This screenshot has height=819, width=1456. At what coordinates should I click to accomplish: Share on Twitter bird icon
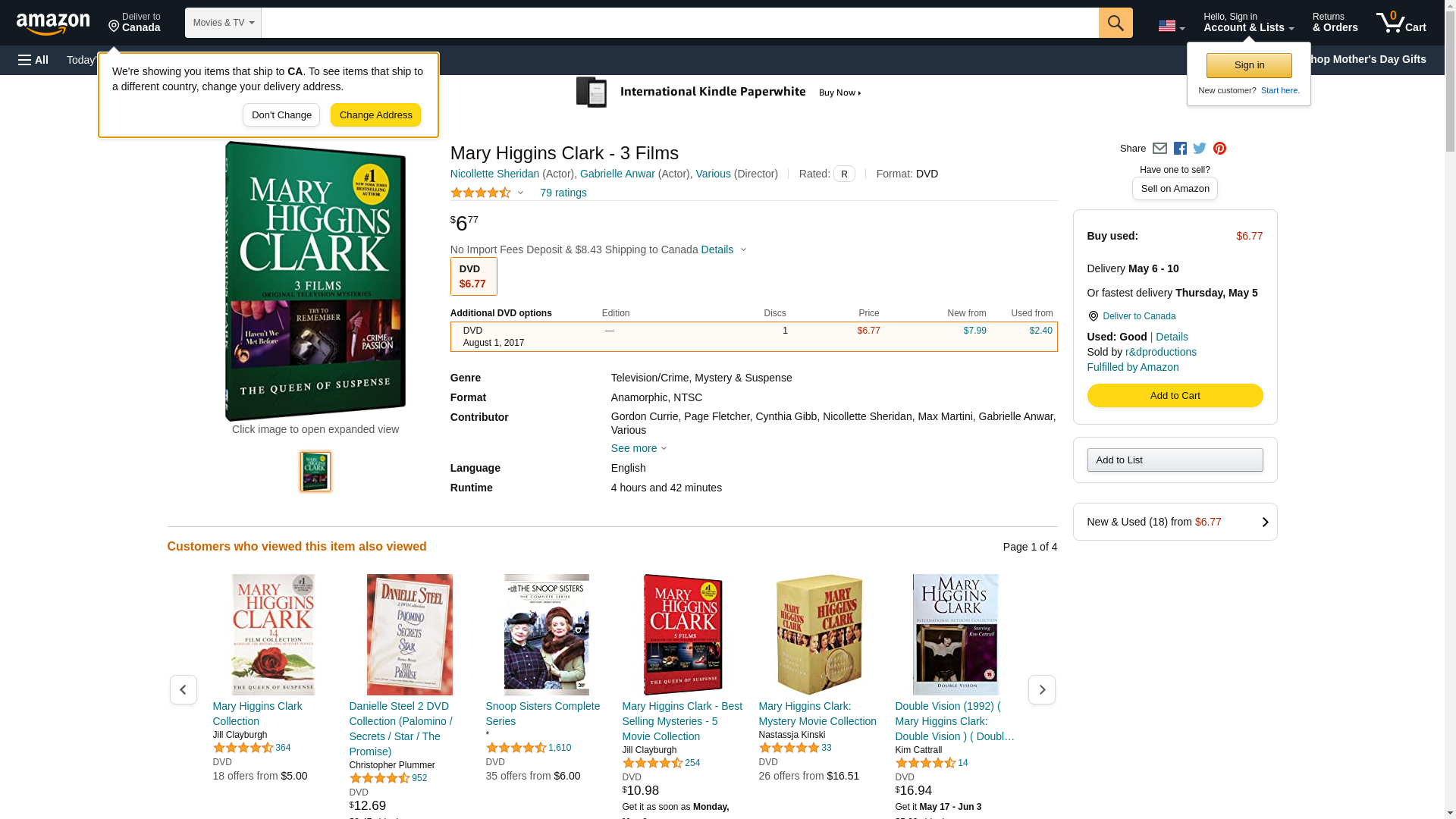1200,149
